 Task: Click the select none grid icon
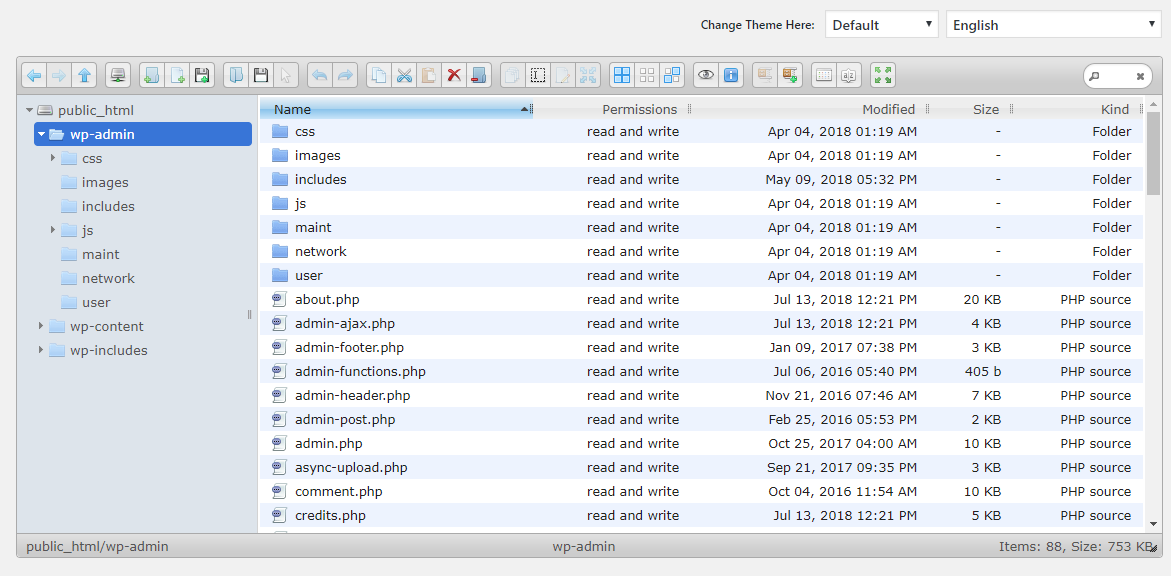pyautogui.click(x=647, y=75)
